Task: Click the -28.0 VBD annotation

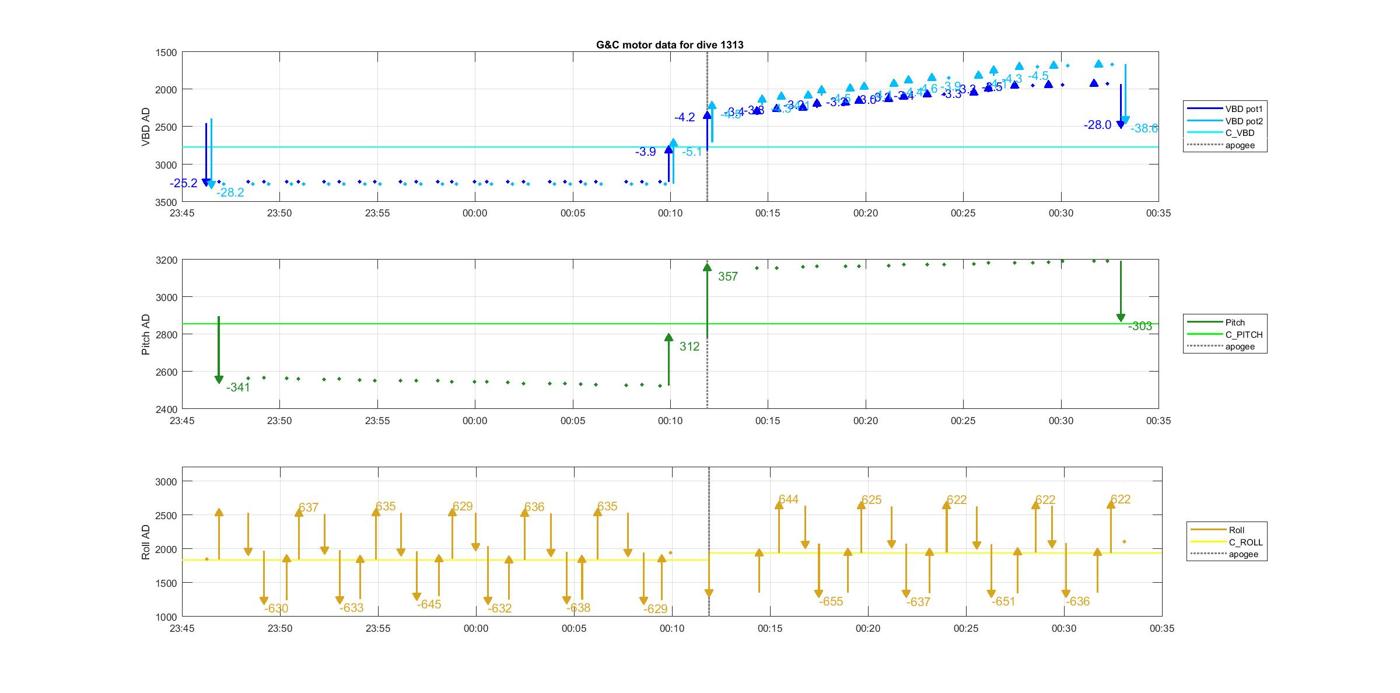Action: 1097,125
